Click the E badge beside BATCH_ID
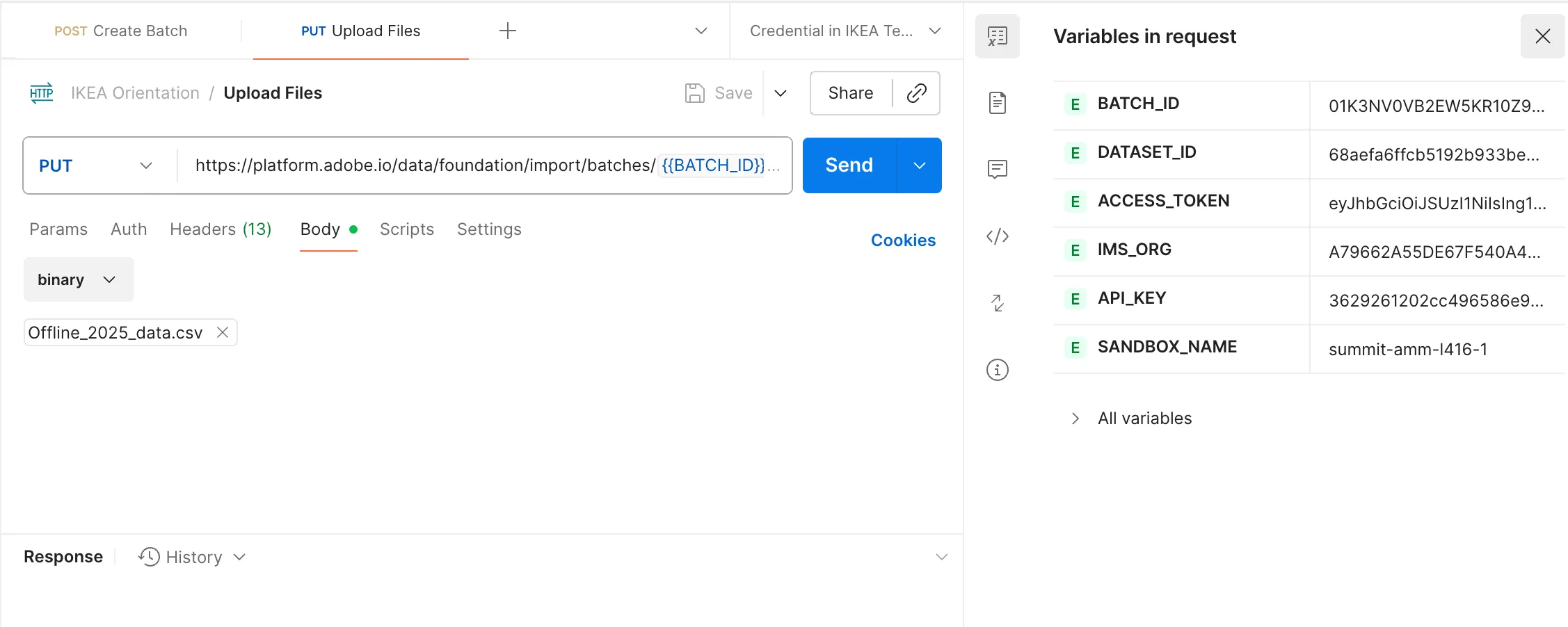This screenshot has width=1568, height=627. 1075,104
